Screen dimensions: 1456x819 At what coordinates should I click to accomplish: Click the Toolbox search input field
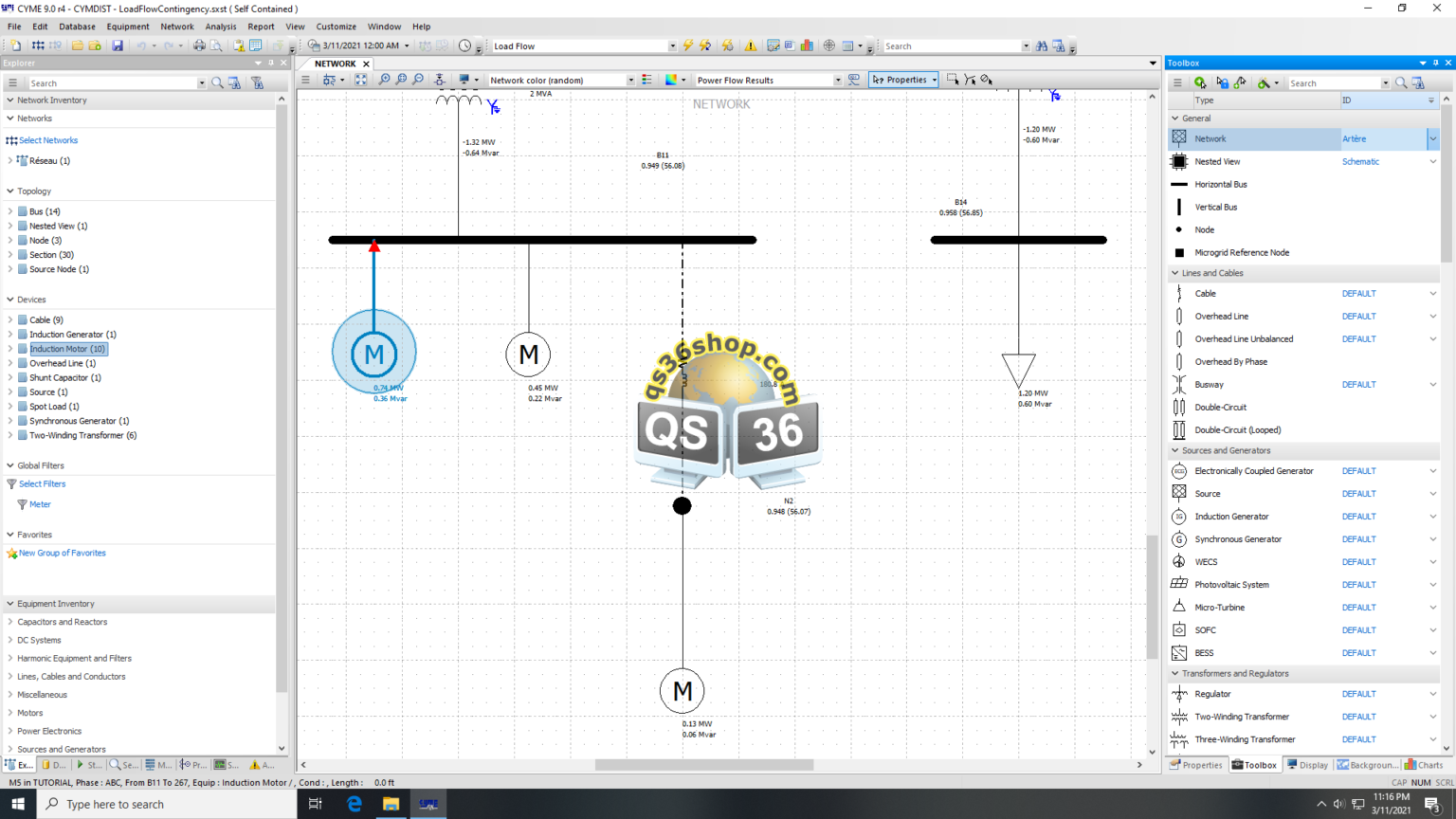tap(1335, 83)
